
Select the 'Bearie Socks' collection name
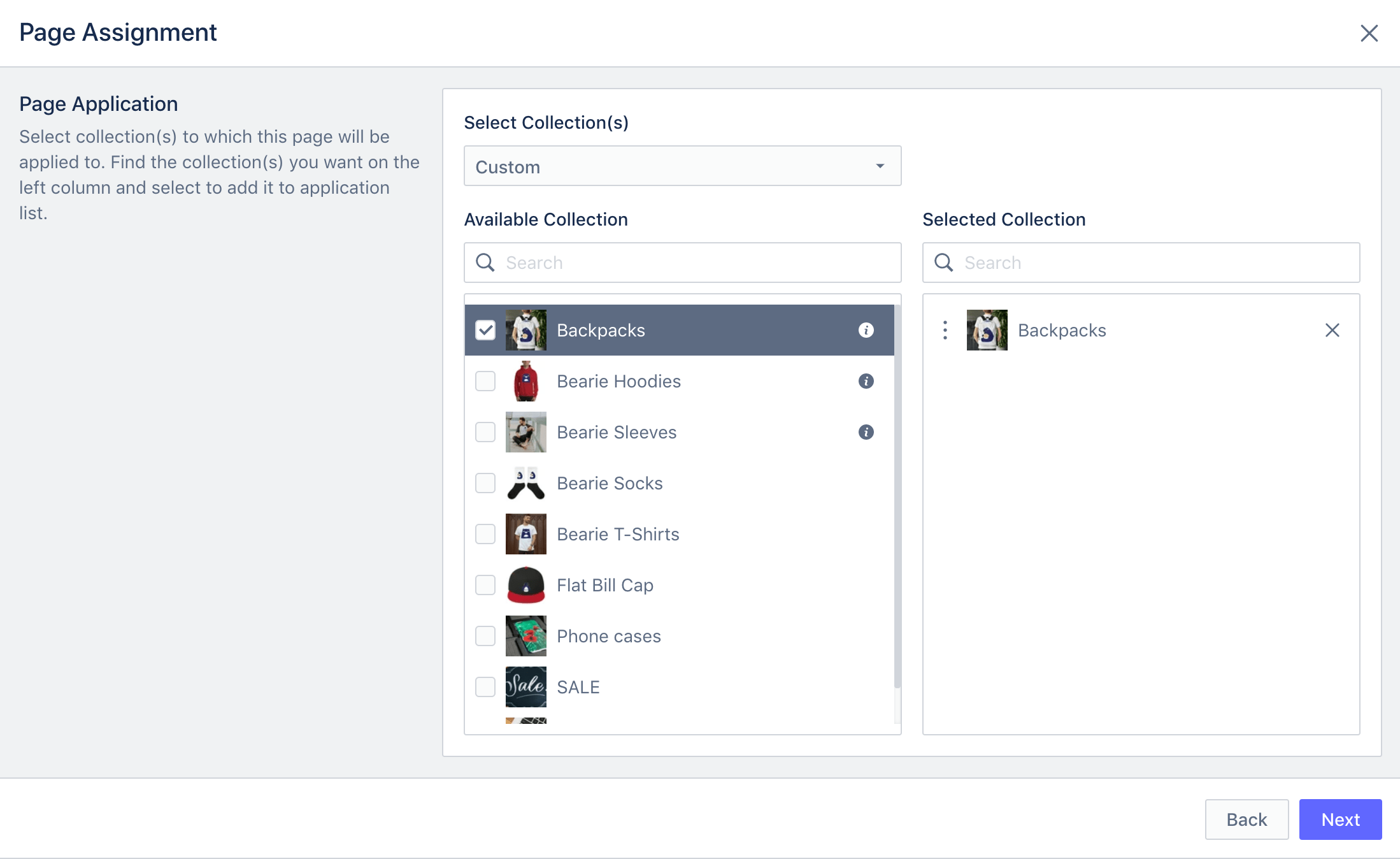coord(610,483)
